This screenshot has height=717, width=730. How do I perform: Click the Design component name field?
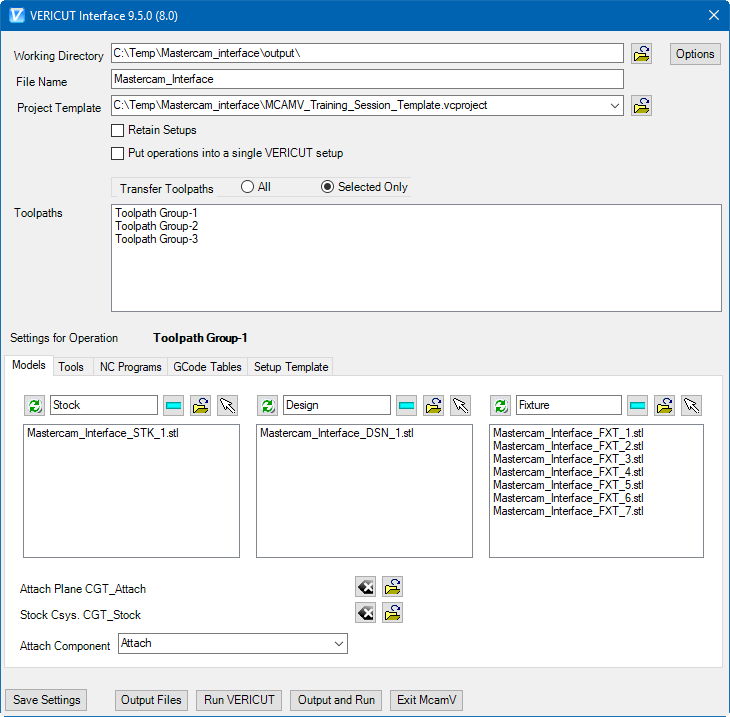point(337,405)
